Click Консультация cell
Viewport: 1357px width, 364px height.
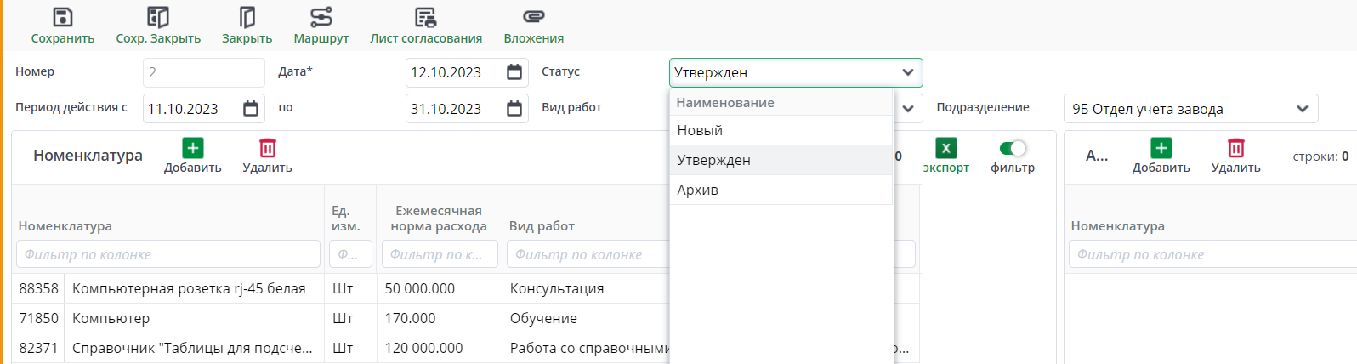pos(557,288)
